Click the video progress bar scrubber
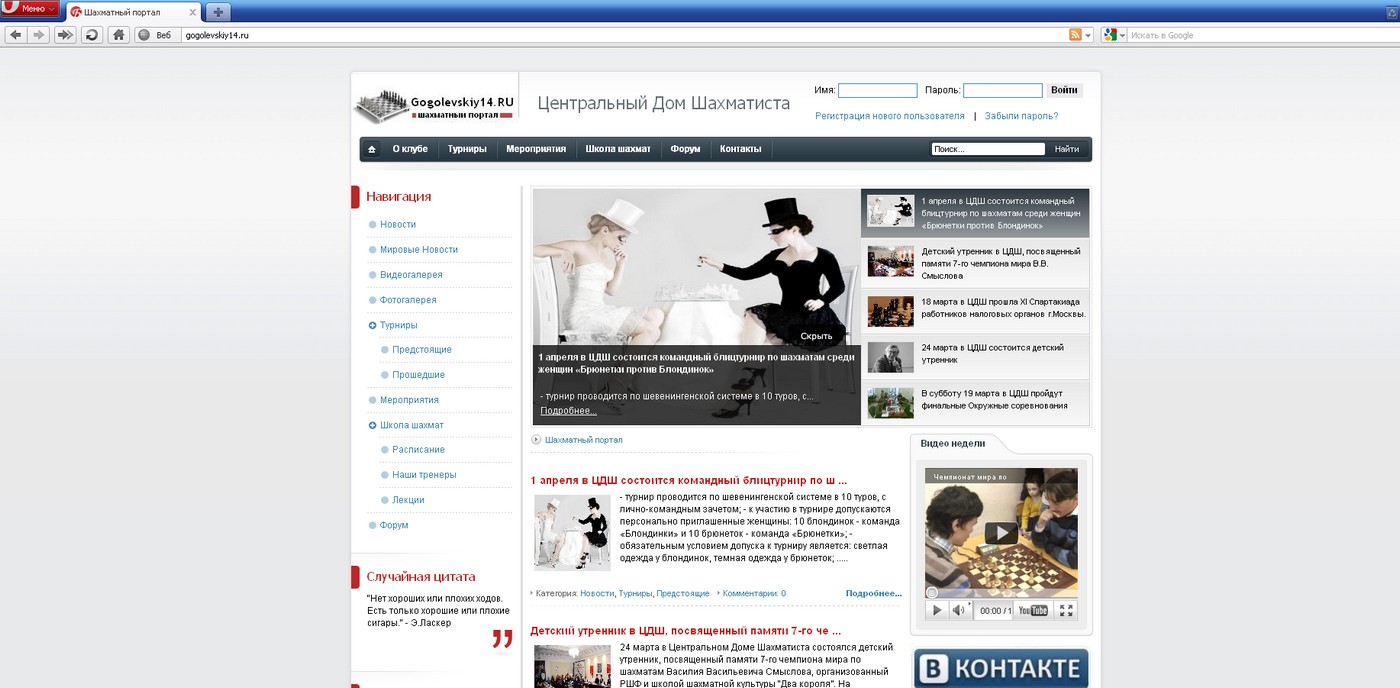 [932, 593]
